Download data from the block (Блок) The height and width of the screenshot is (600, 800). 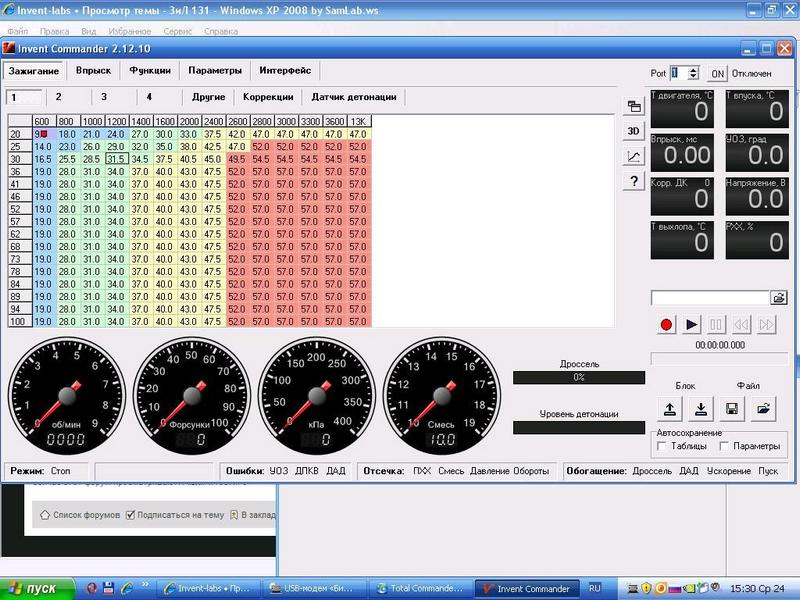pos(701,409)
